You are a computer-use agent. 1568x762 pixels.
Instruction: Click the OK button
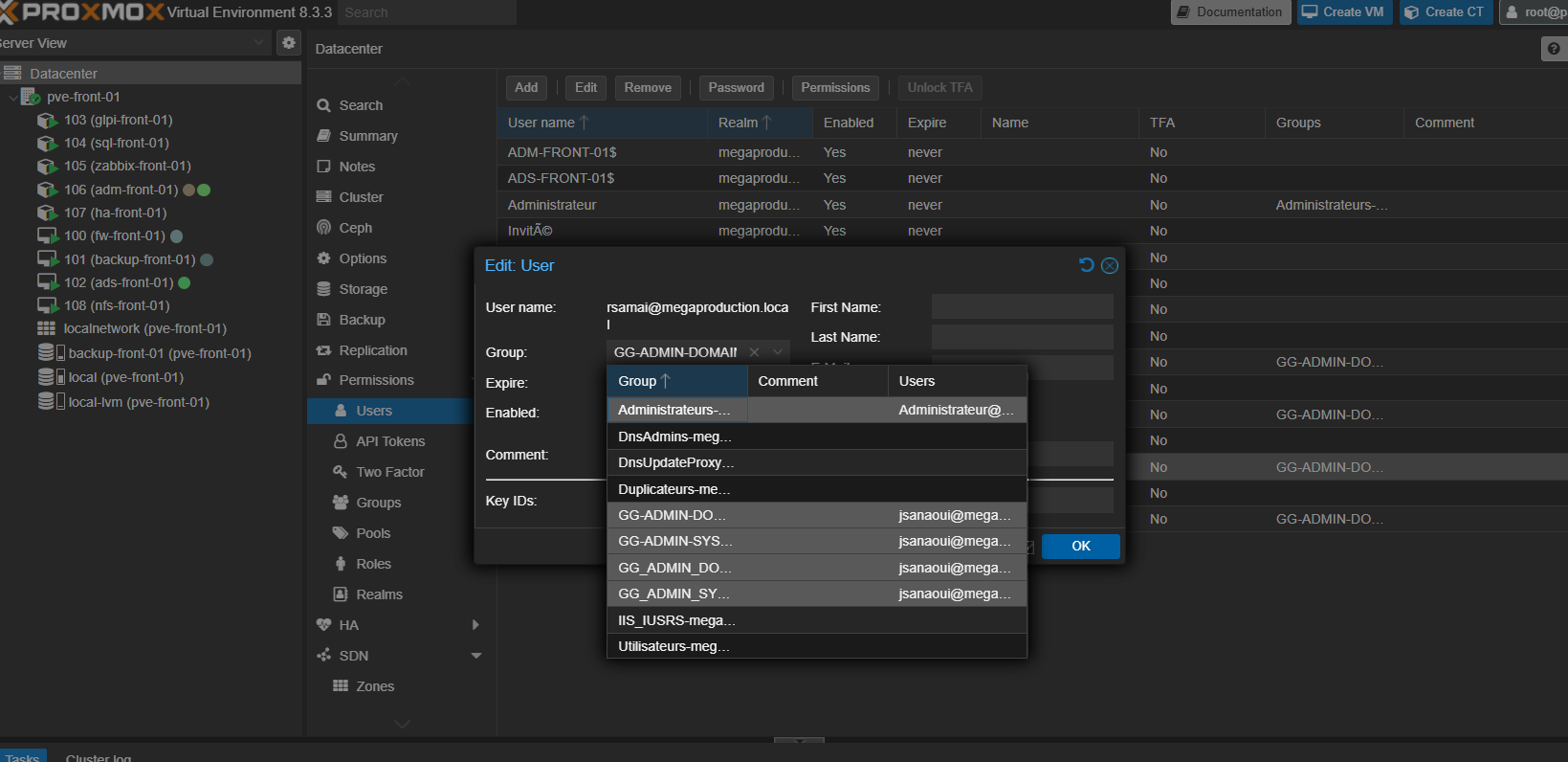tap(1080, 546)
